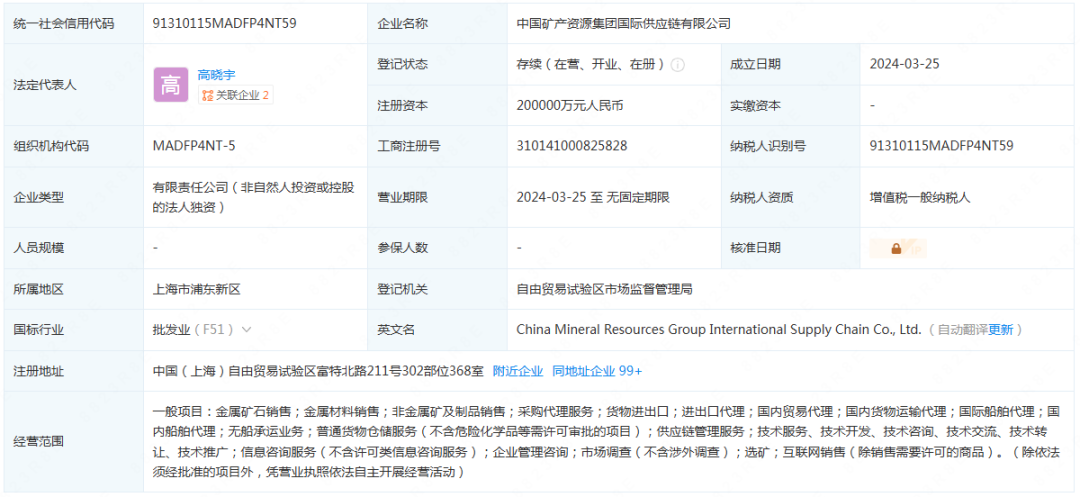Click the 纳税人识别号 label
1080x497 pixels.
[768, 146]
